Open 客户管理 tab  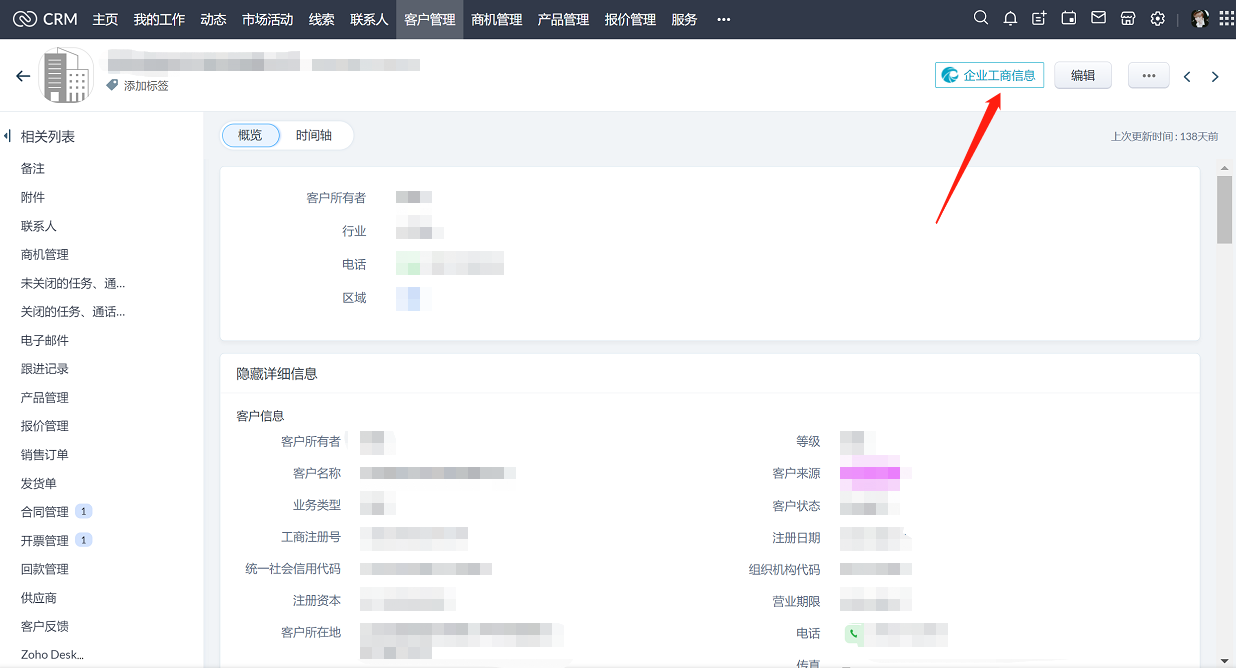coord(430,19)
